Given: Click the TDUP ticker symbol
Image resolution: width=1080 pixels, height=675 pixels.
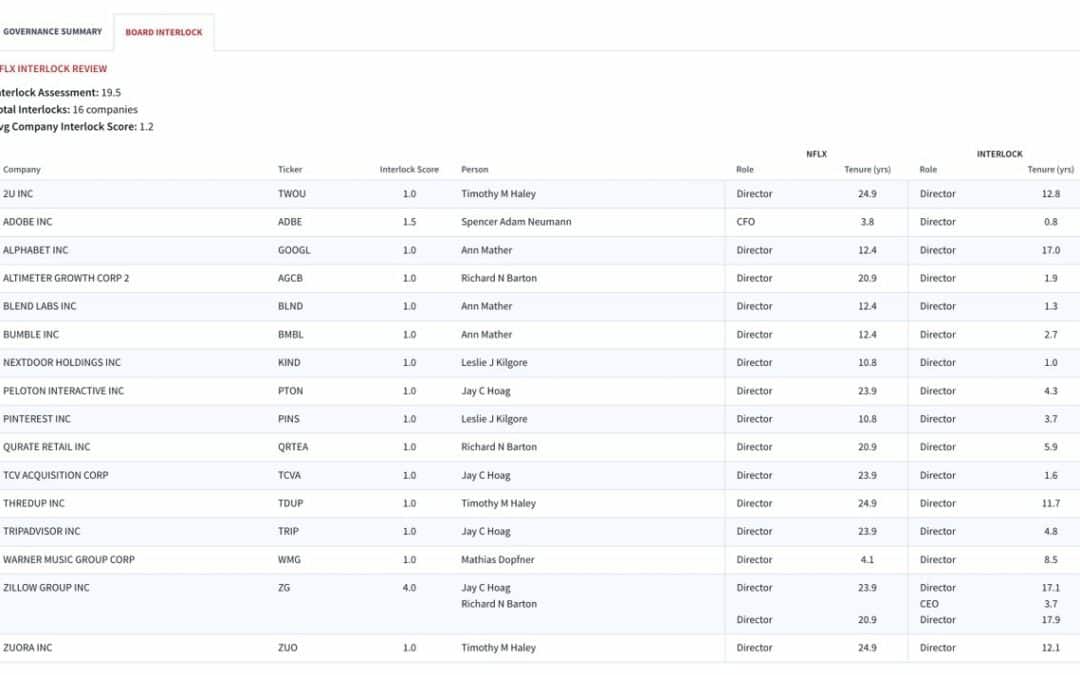Looking at the screenshot, I should coord(291,503).
